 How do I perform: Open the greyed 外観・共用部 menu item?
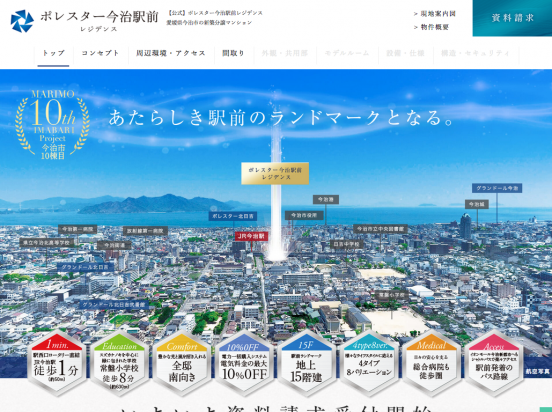coord(285,54)
